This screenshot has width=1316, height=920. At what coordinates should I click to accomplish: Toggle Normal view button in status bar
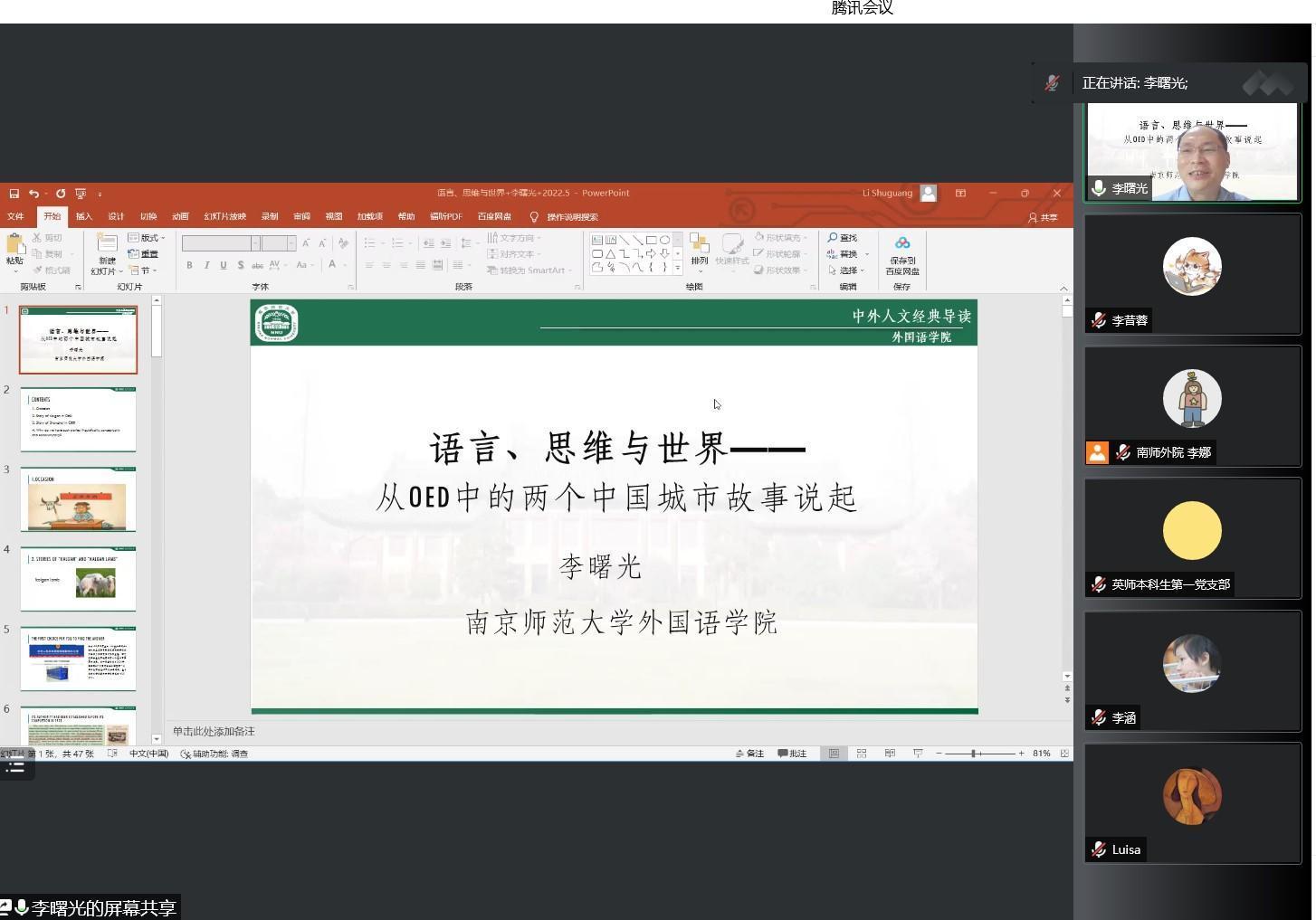(x=834, y=754)
